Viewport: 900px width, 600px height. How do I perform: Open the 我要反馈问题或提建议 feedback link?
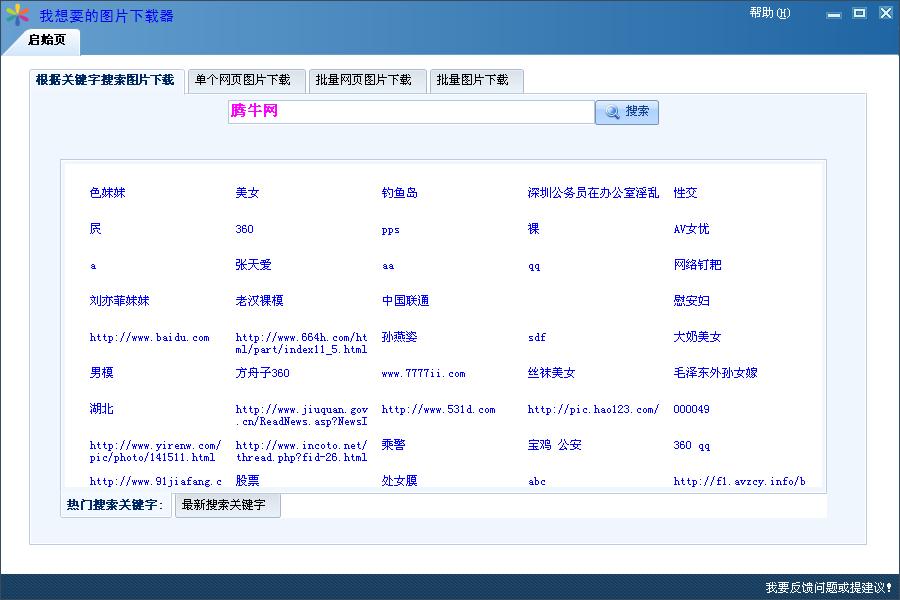click(x=828, y=587)
